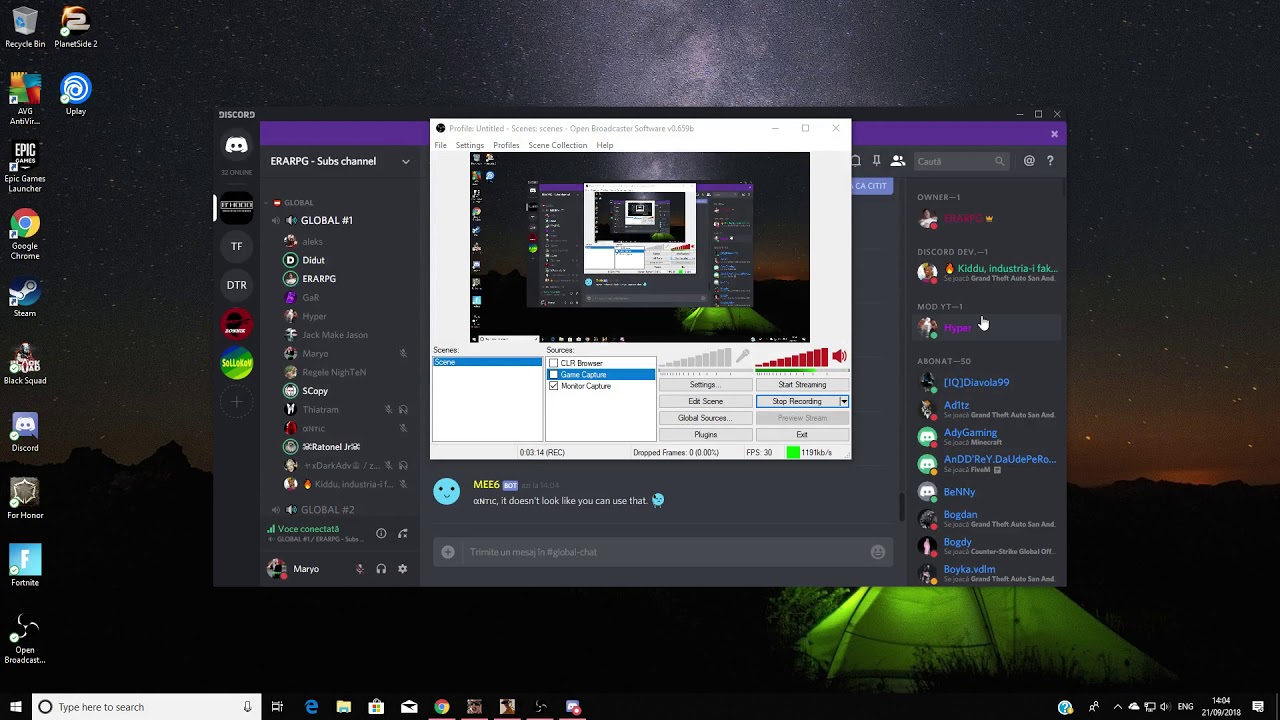Click the Windows taskbar search box
Viewport: 1280px width, 720px height.
(147, 707)
